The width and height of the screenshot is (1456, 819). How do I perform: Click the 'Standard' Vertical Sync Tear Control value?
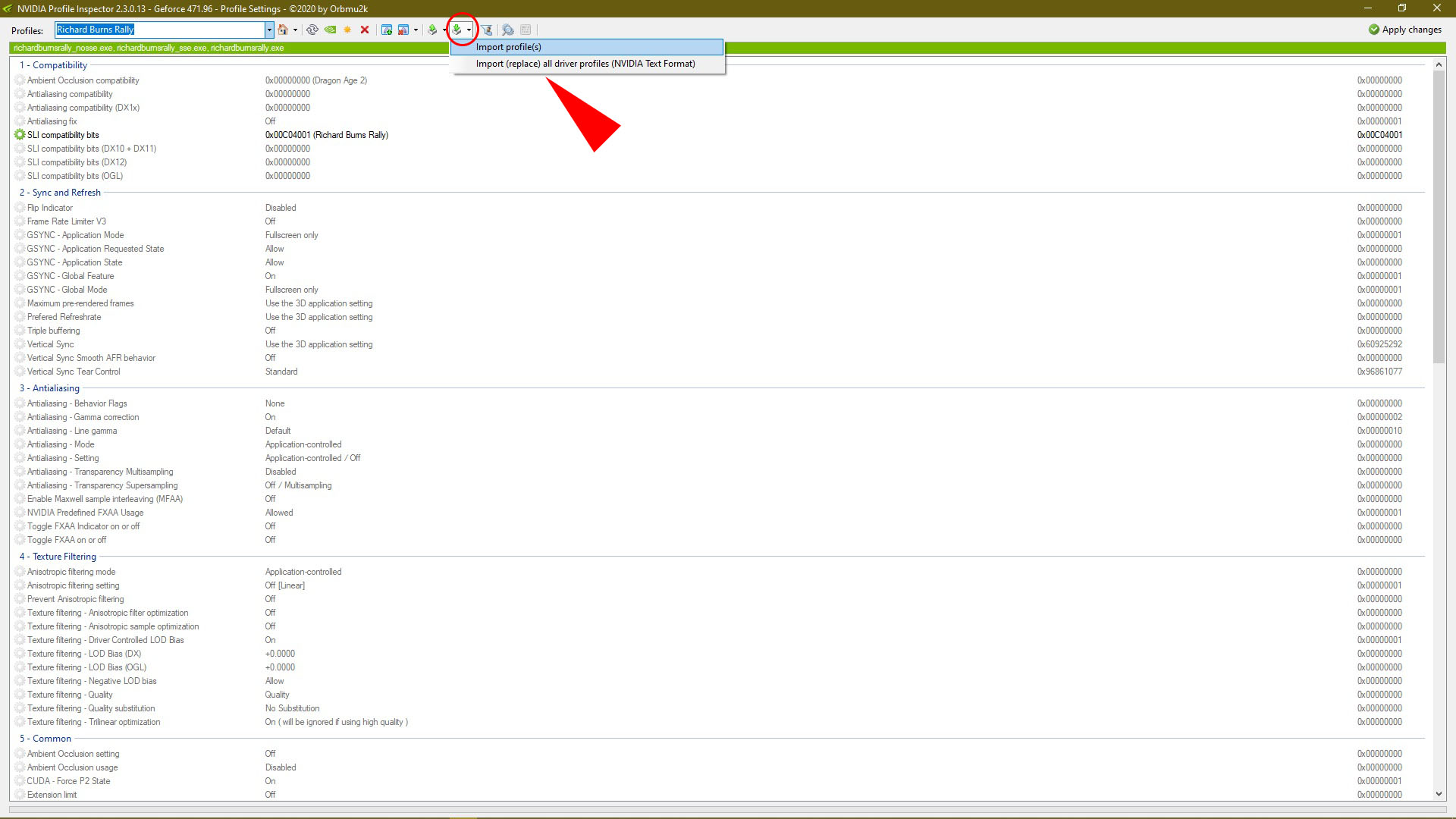pyautogui.click(x=281, y=372)
